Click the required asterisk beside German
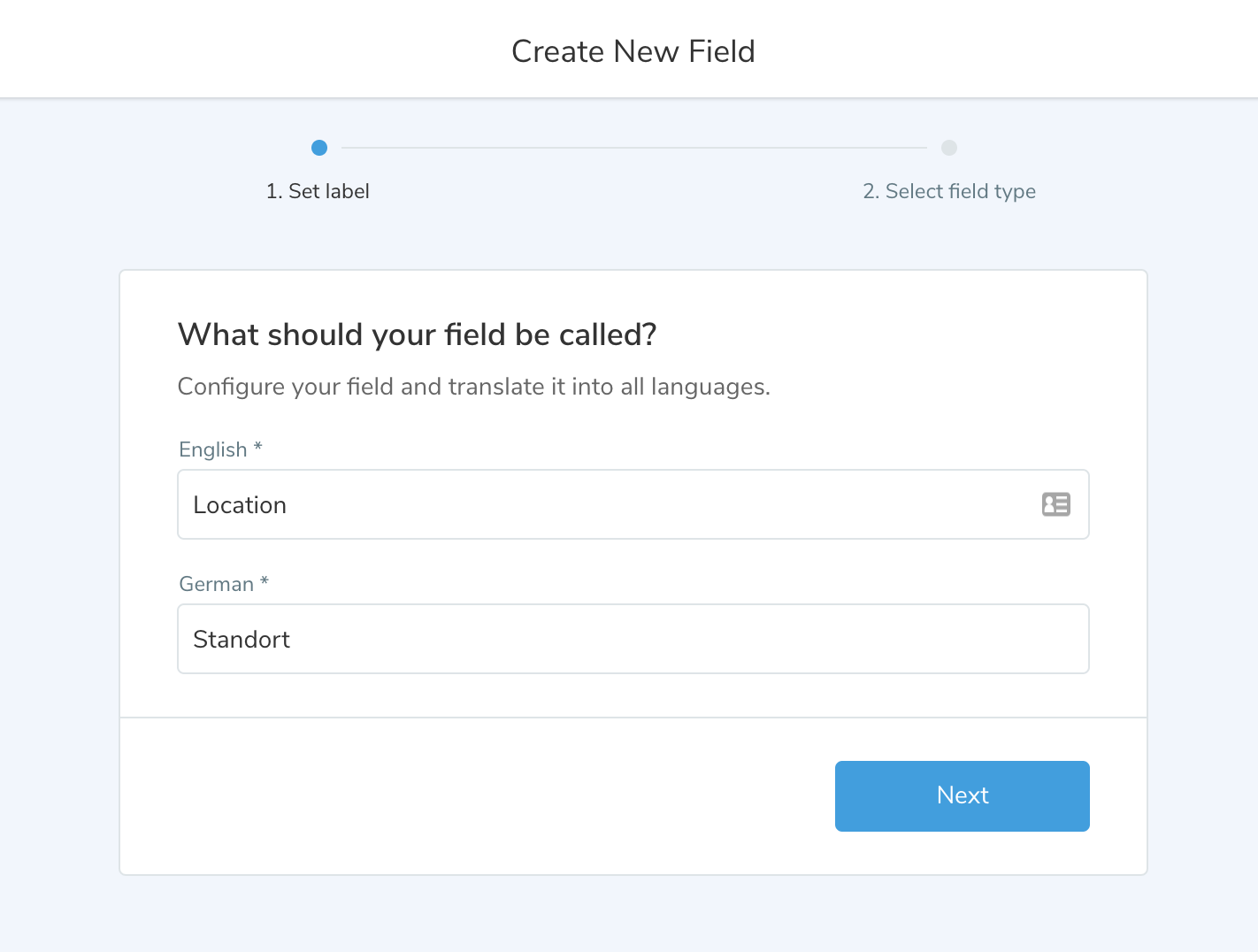This screenshot has height=952, width=1258. point(265,582)
